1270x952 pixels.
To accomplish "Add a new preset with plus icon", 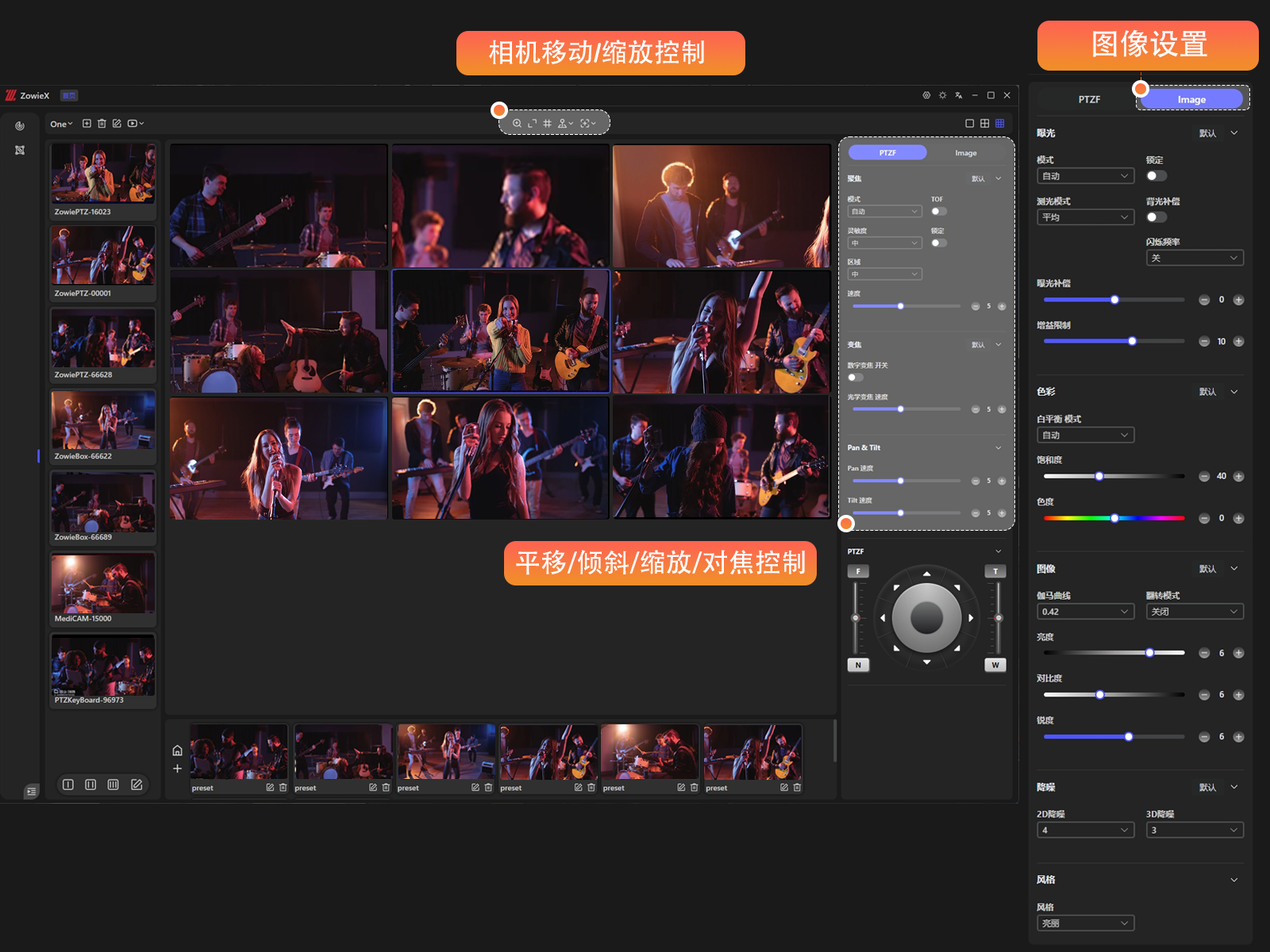I will pyautogui.click(x=177, y=769).
